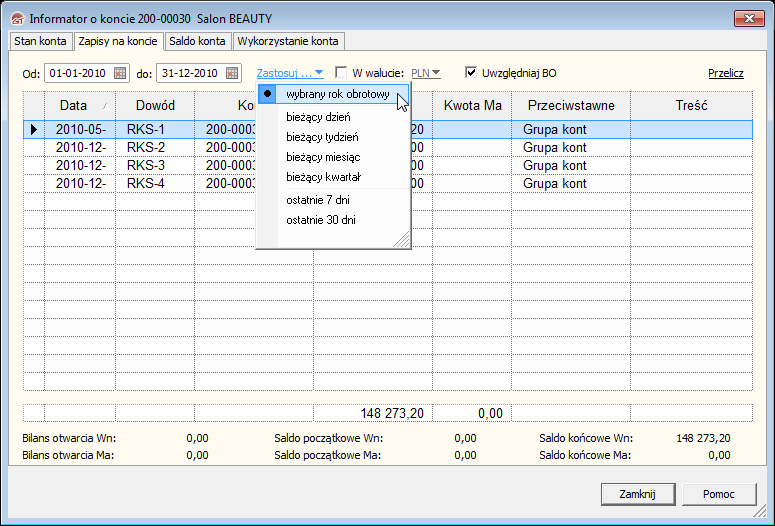The height and width of the screenshot is (526, 775).
Task: Open the Saldo konta tab
Action: tap(196, 41)
